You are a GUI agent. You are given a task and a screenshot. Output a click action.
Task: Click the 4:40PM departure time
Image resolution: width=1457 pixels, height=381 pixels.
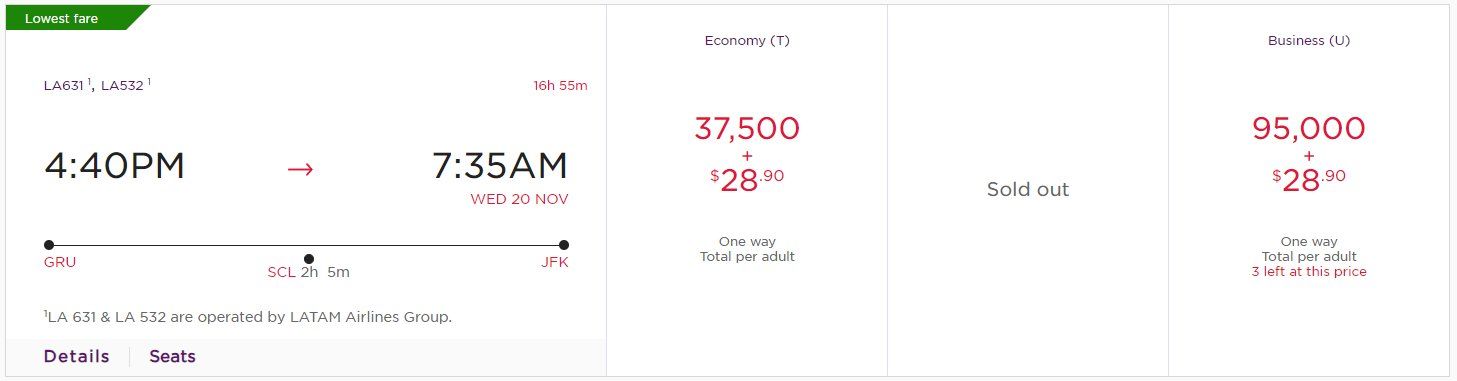click(115, 167)
